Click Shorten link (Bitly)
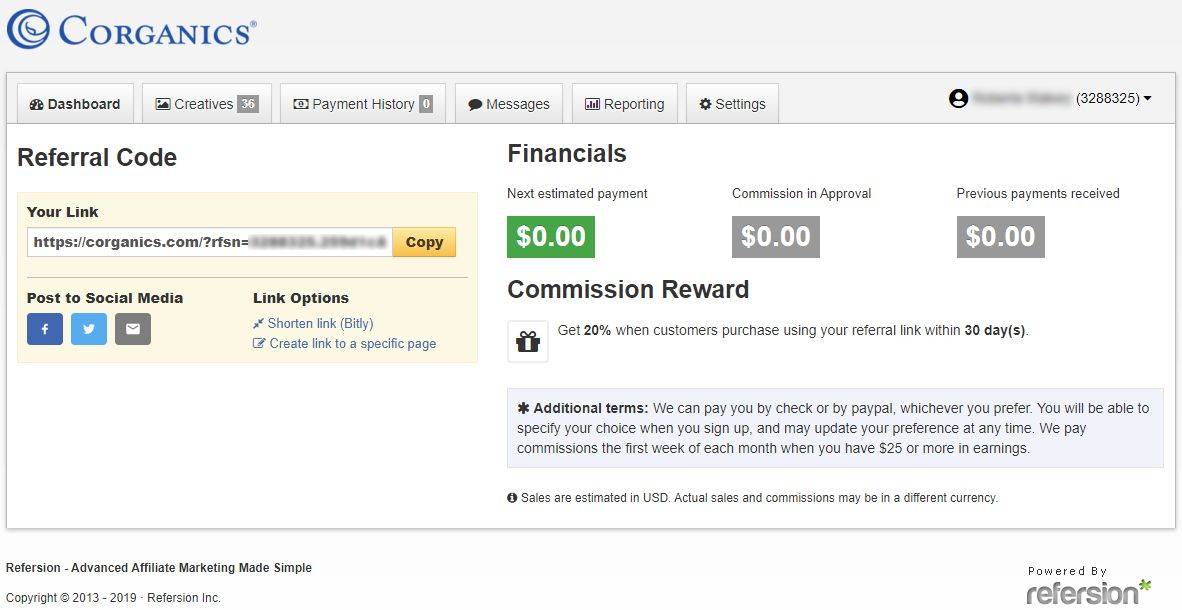This screenshot has width=1182, height=610. pos(313,323)
